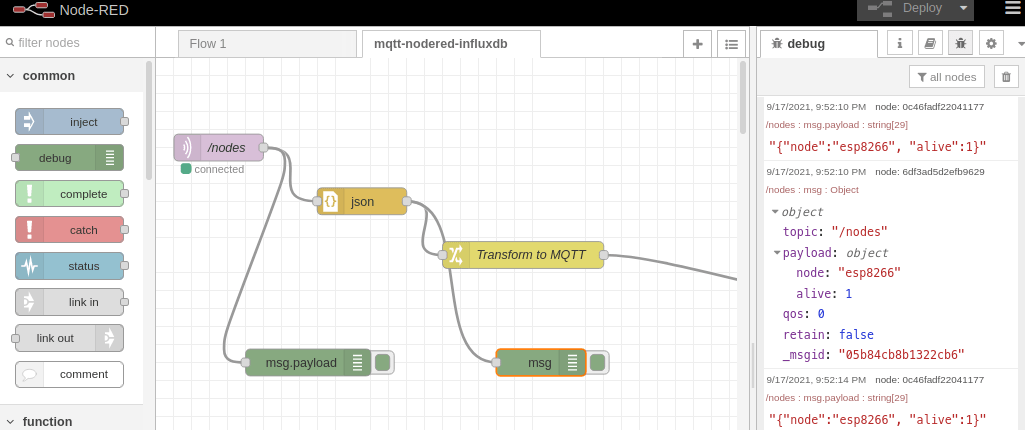
Task: Focus the filter nodes search field
Action: [x=80, y=43]
